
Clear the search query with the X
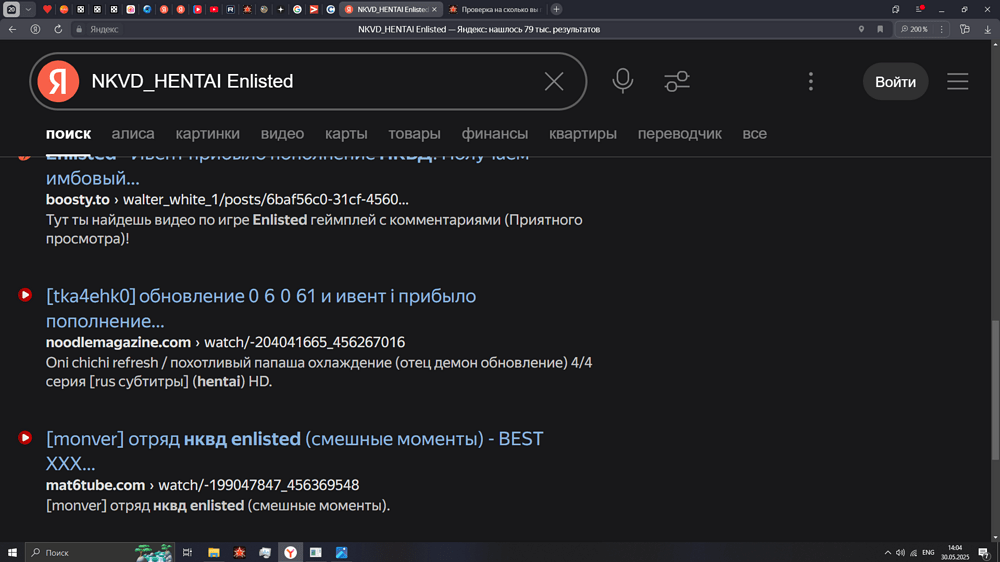(x=554, y=81)
